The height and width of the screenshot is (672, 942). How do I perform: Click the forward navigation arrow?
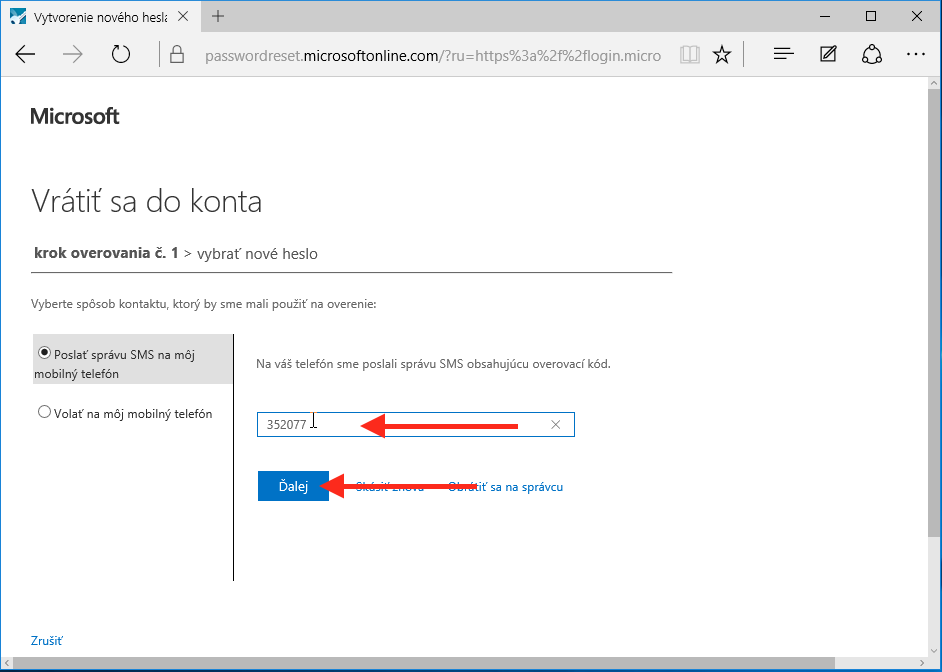pos(73,55)
